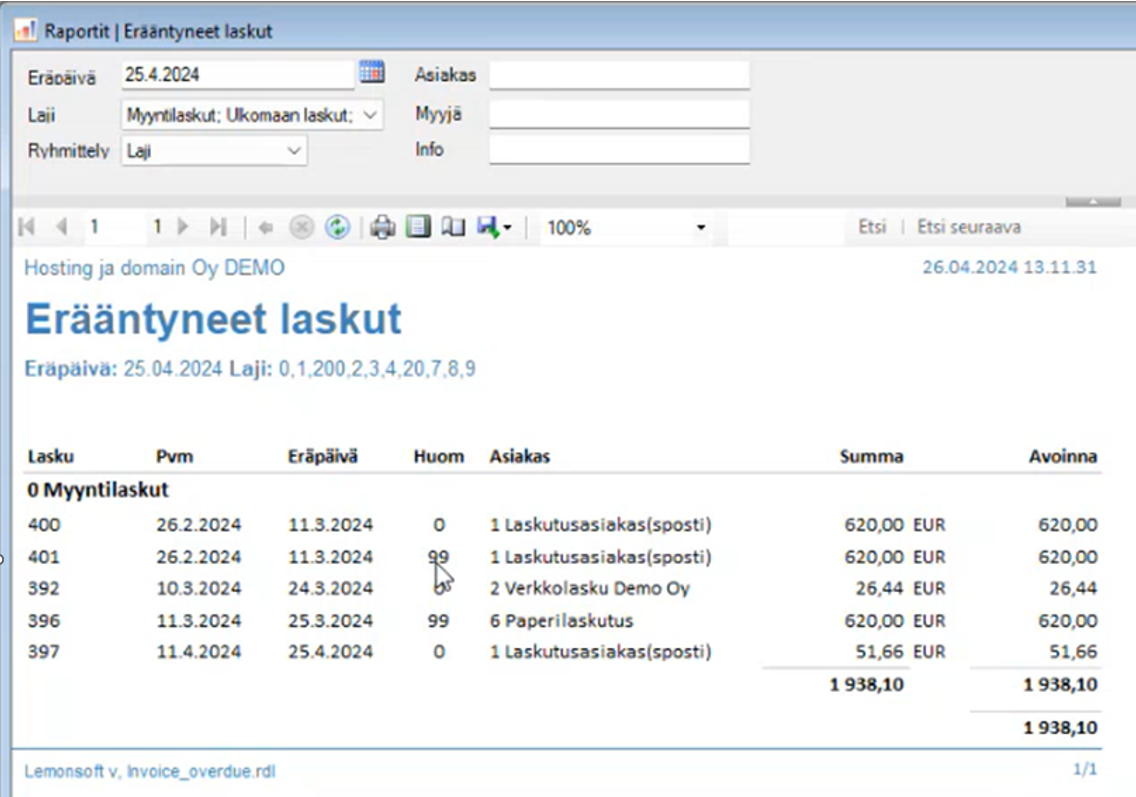Click the Myyjä input field
Viewport: 1136px width, 797px height.
[x=618, y=114]
